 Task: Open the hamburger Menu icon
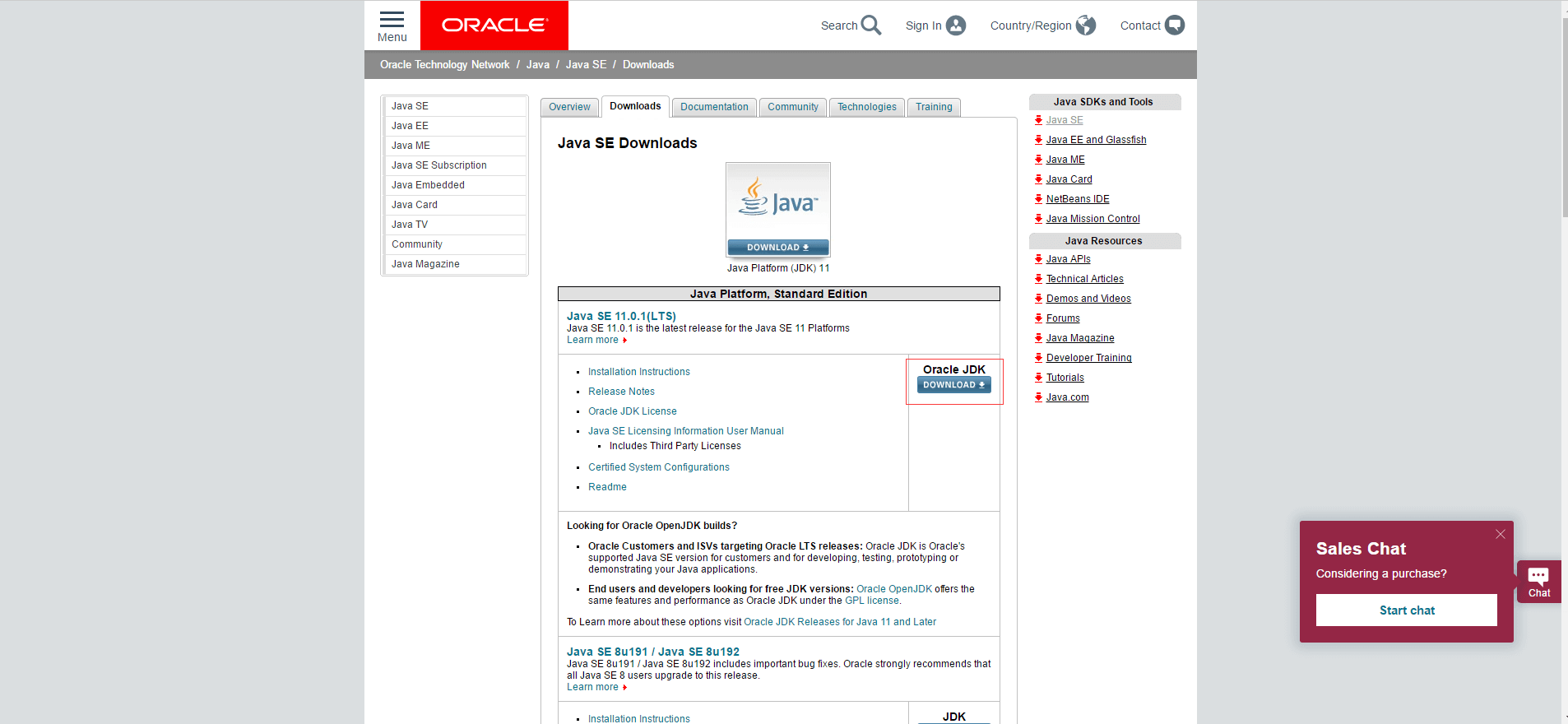point(392,20)
